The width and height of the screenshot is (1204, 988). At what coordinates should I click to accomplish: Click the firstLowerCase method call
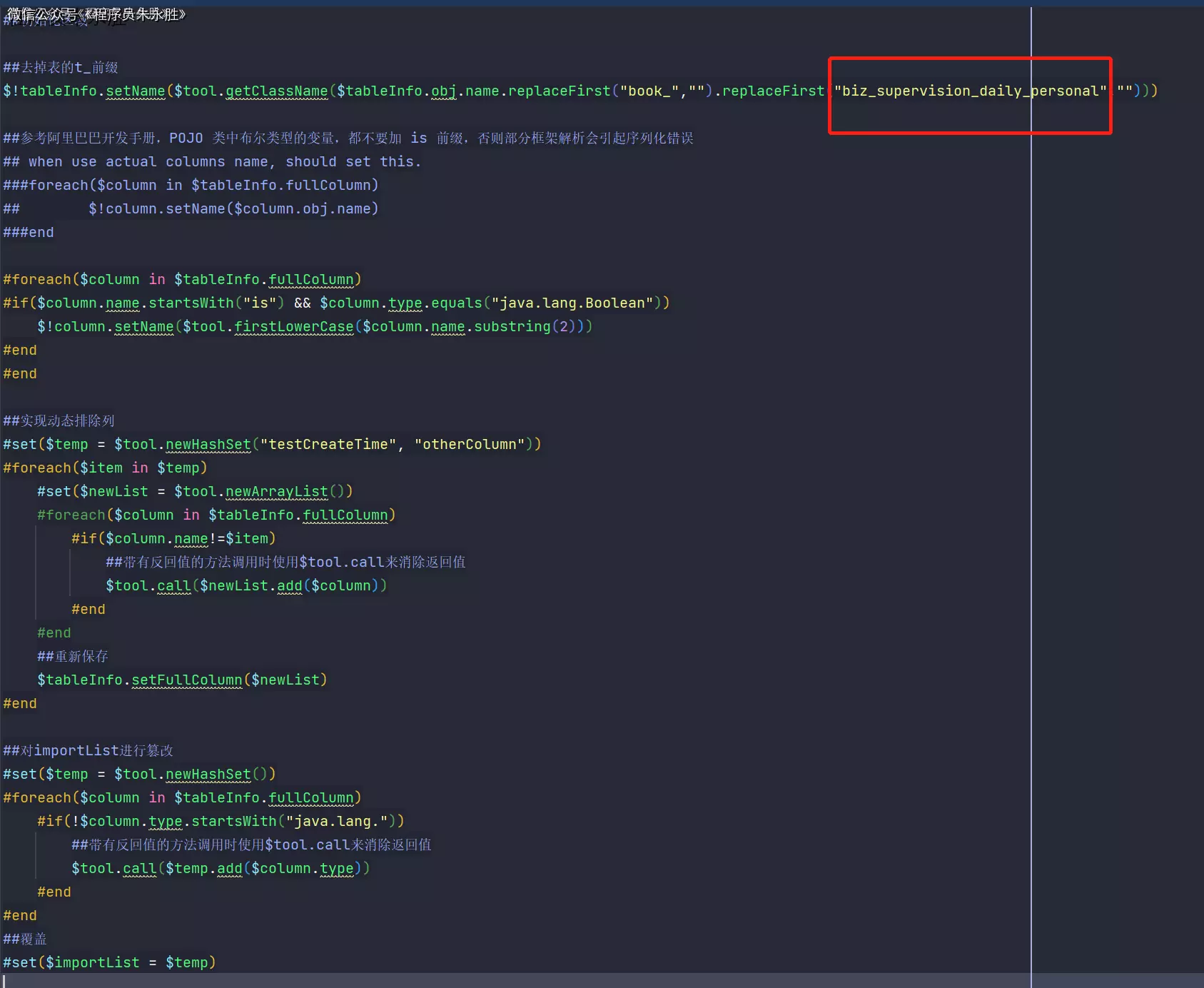pos(294,327)
